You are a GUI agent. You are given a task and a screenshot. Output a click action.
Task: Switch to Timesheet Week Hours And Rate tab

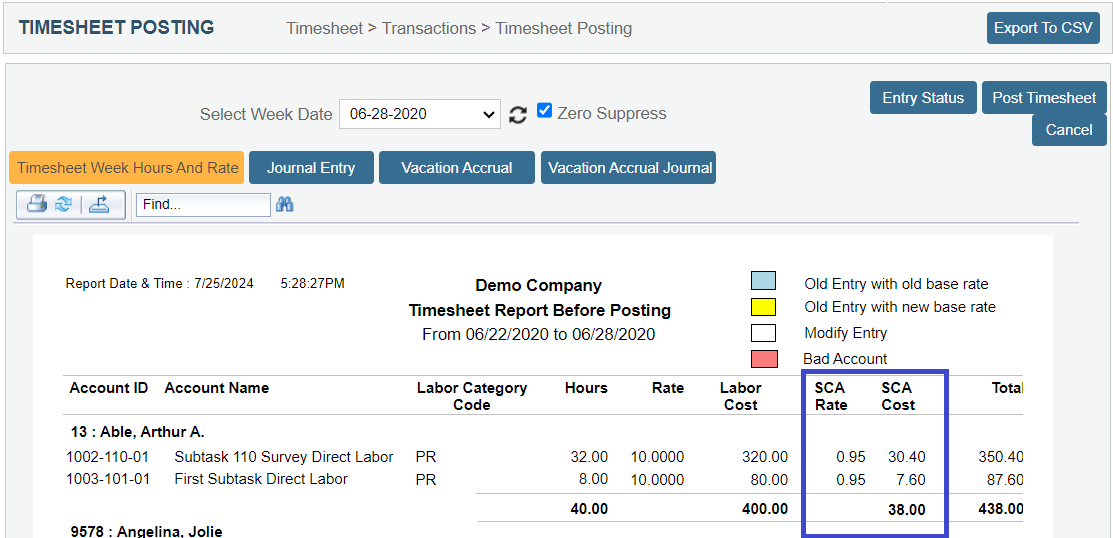pyautogui.click(x=127, y=168)
